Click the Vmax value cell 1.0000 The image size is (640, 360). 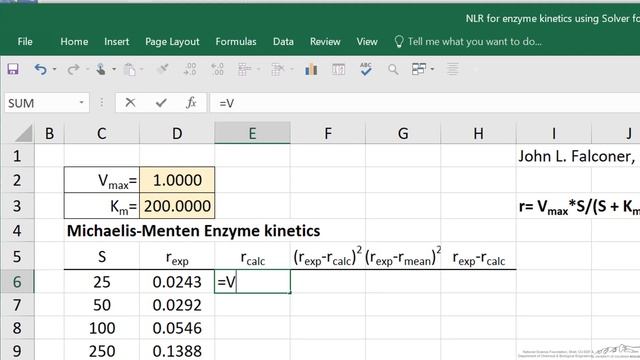(x=177, y=180)
